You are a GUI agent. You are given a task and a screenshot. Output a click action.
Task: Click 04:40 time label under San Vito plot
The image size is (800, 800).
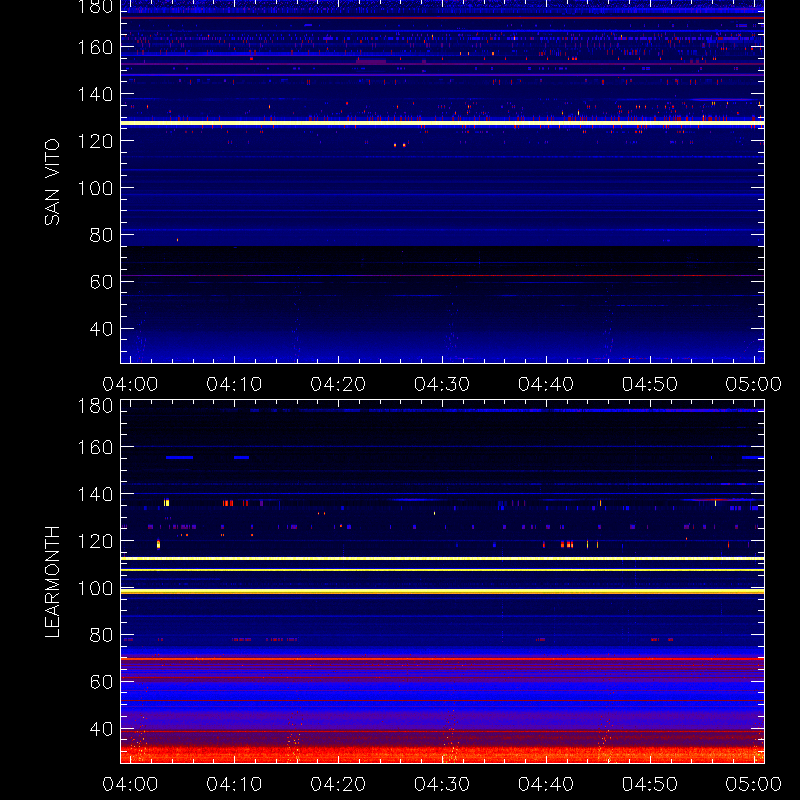[546, 384]
